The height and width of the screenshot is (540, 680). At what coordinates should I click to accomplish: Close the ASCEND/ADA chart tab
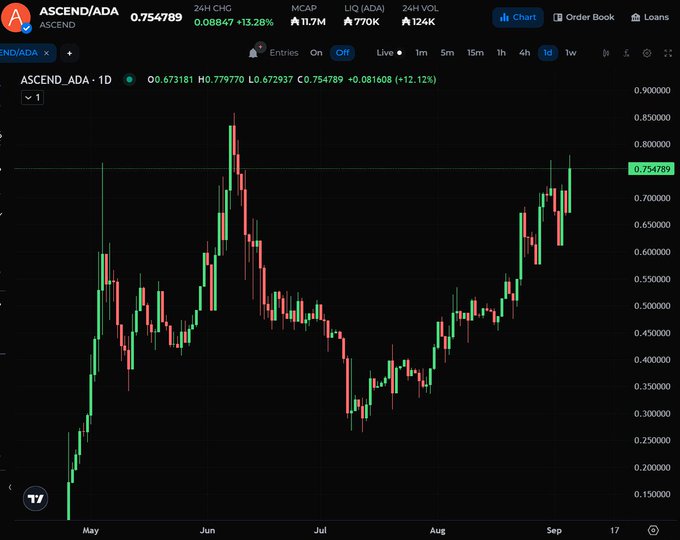[x=46, y=53]
